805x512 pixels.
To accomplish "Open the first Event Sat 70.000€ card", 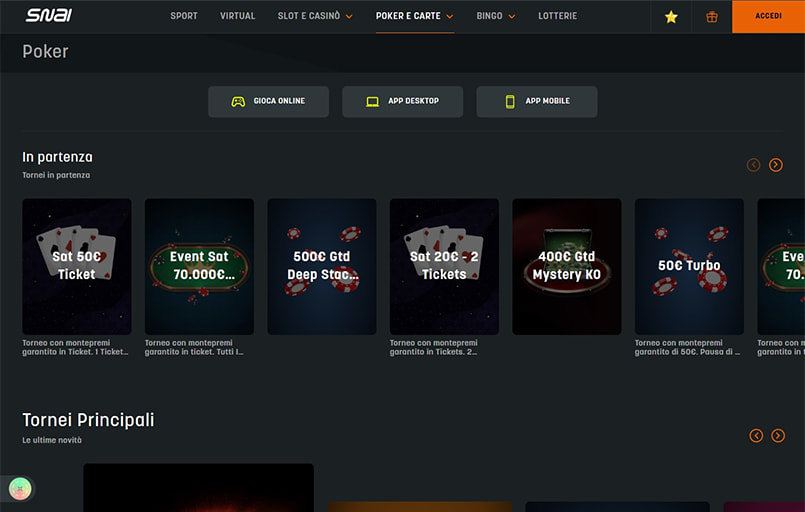I will click(199, 267).
